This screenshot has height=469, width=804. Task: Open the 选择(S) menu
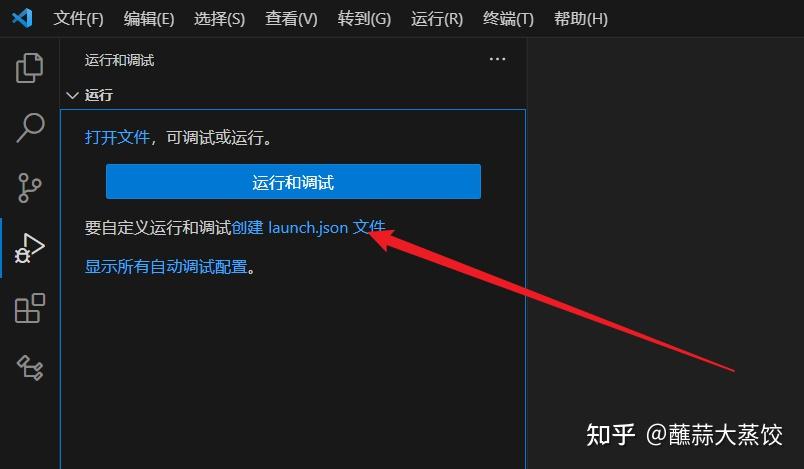[x=219, y=19]
